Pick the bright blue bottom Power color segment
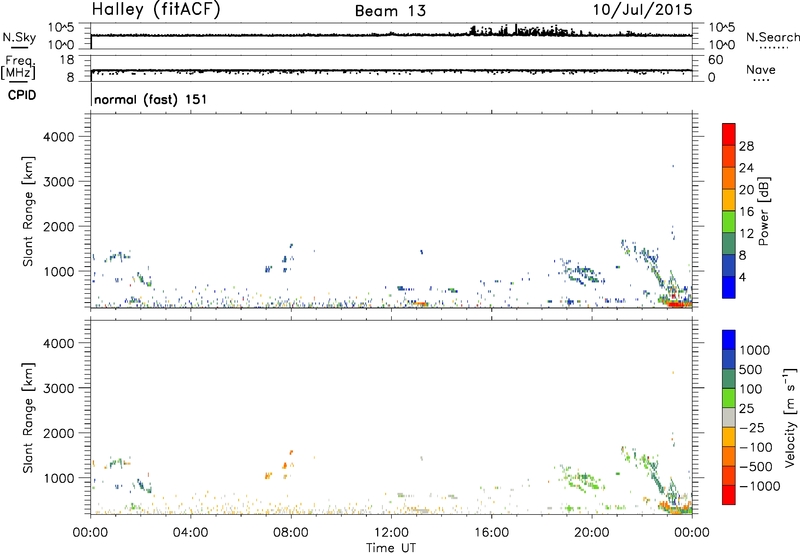 (729, 287)
